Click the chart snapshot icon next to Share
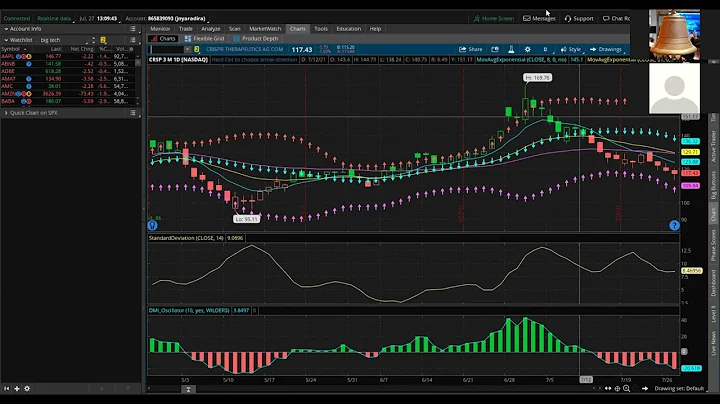This screenshot has height=404, width=720. [495, 49]
